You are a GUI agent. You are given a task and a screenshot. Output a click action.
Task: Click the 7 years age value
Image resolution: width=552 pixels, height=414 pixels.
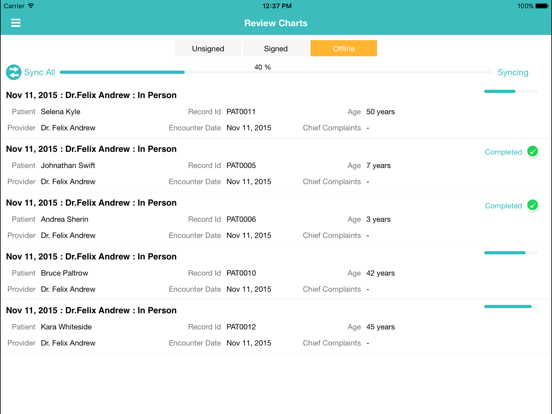click(378, 166)
